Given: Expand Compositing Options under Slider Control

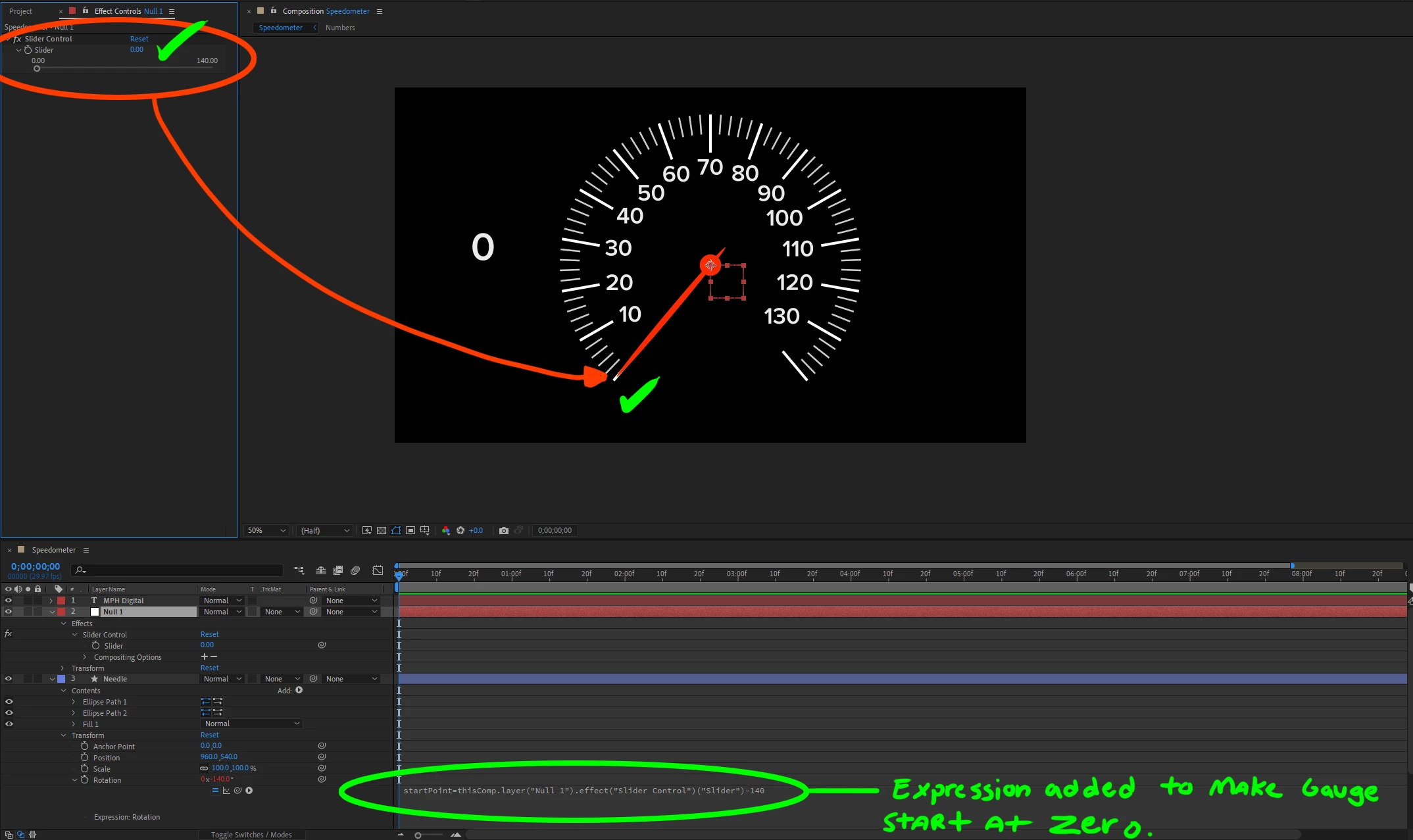Looking at the screenshot, I should (85, 657).
